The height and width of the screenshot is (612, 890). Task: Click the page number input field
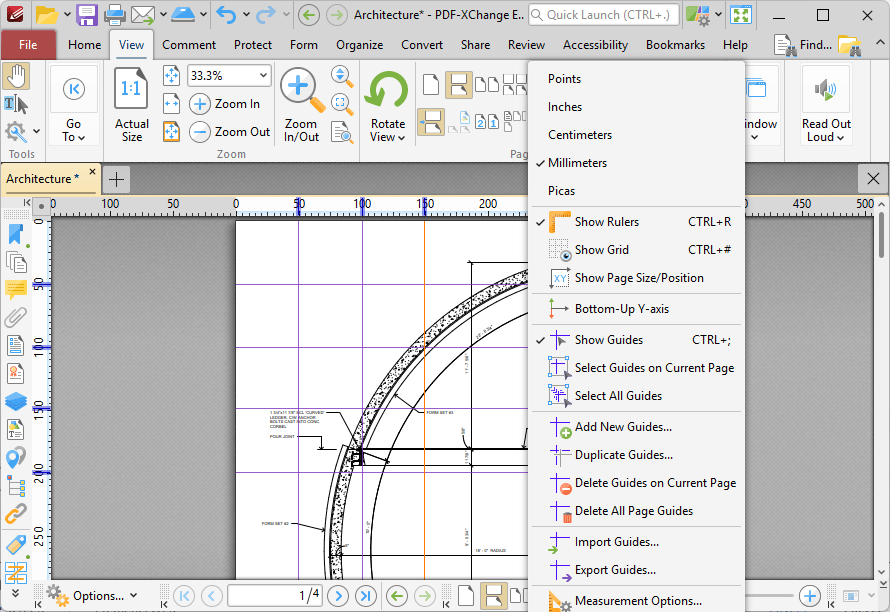[x=275, y=596]
